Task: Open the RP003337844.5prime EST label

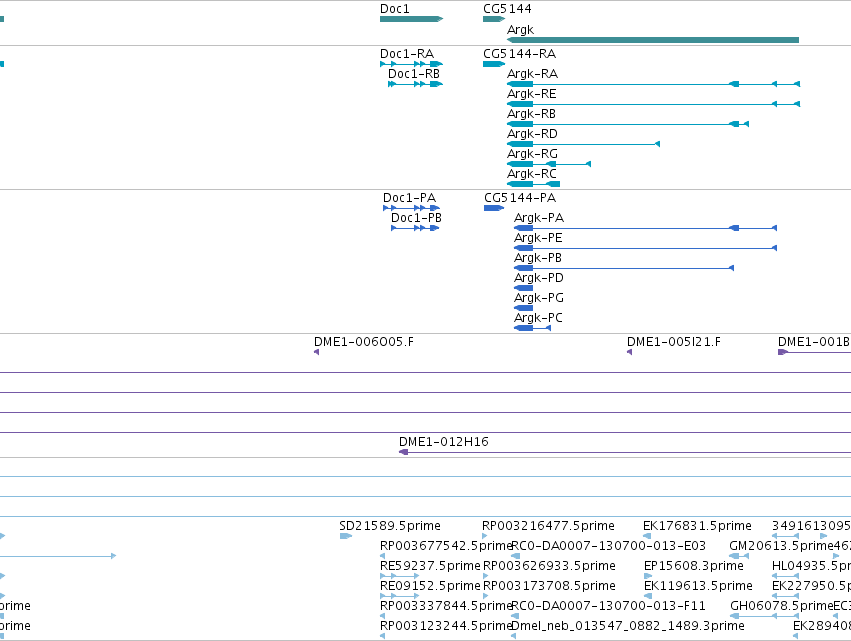Action: (446, 606)
